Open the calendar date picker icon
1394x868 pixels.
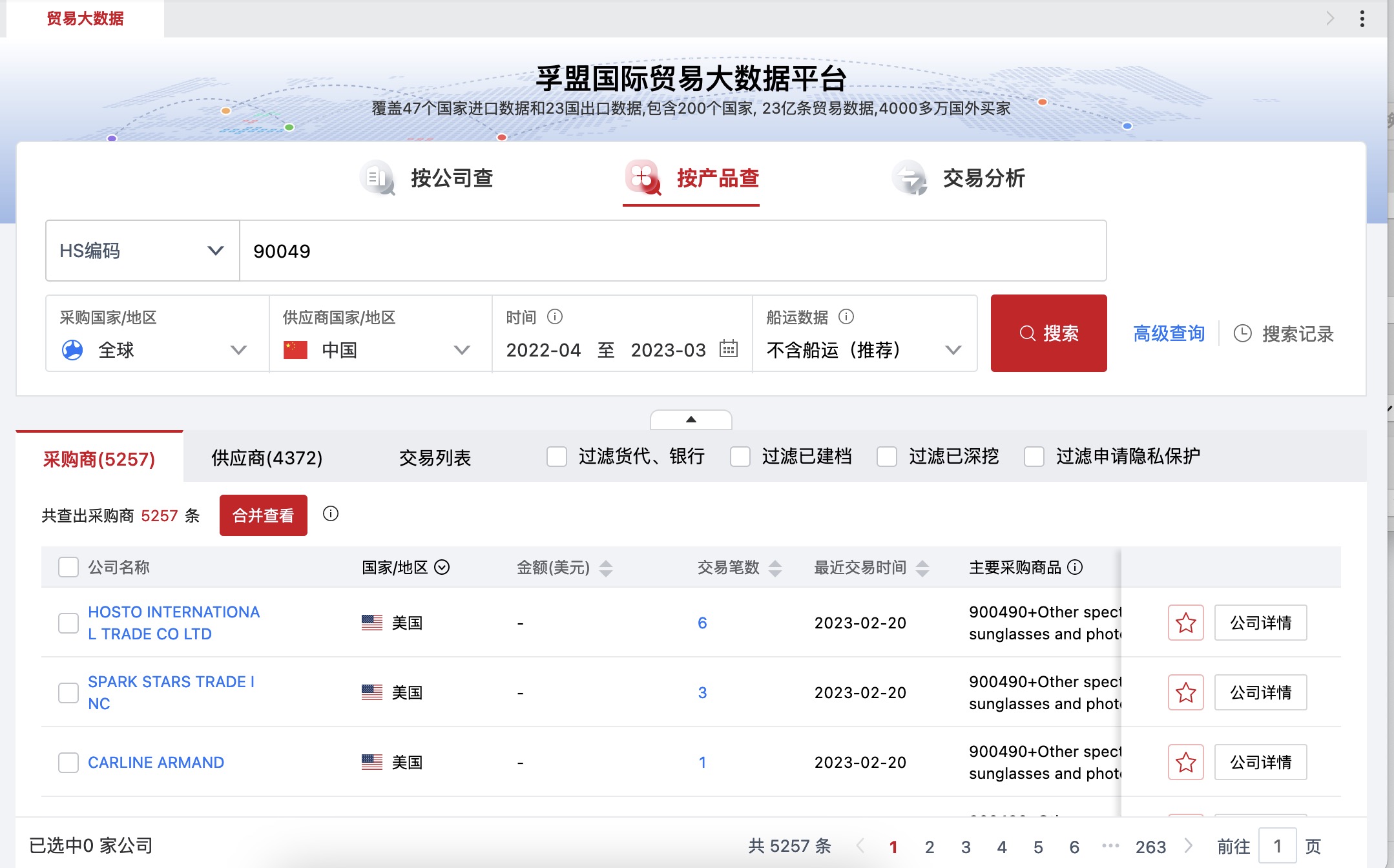729,351
